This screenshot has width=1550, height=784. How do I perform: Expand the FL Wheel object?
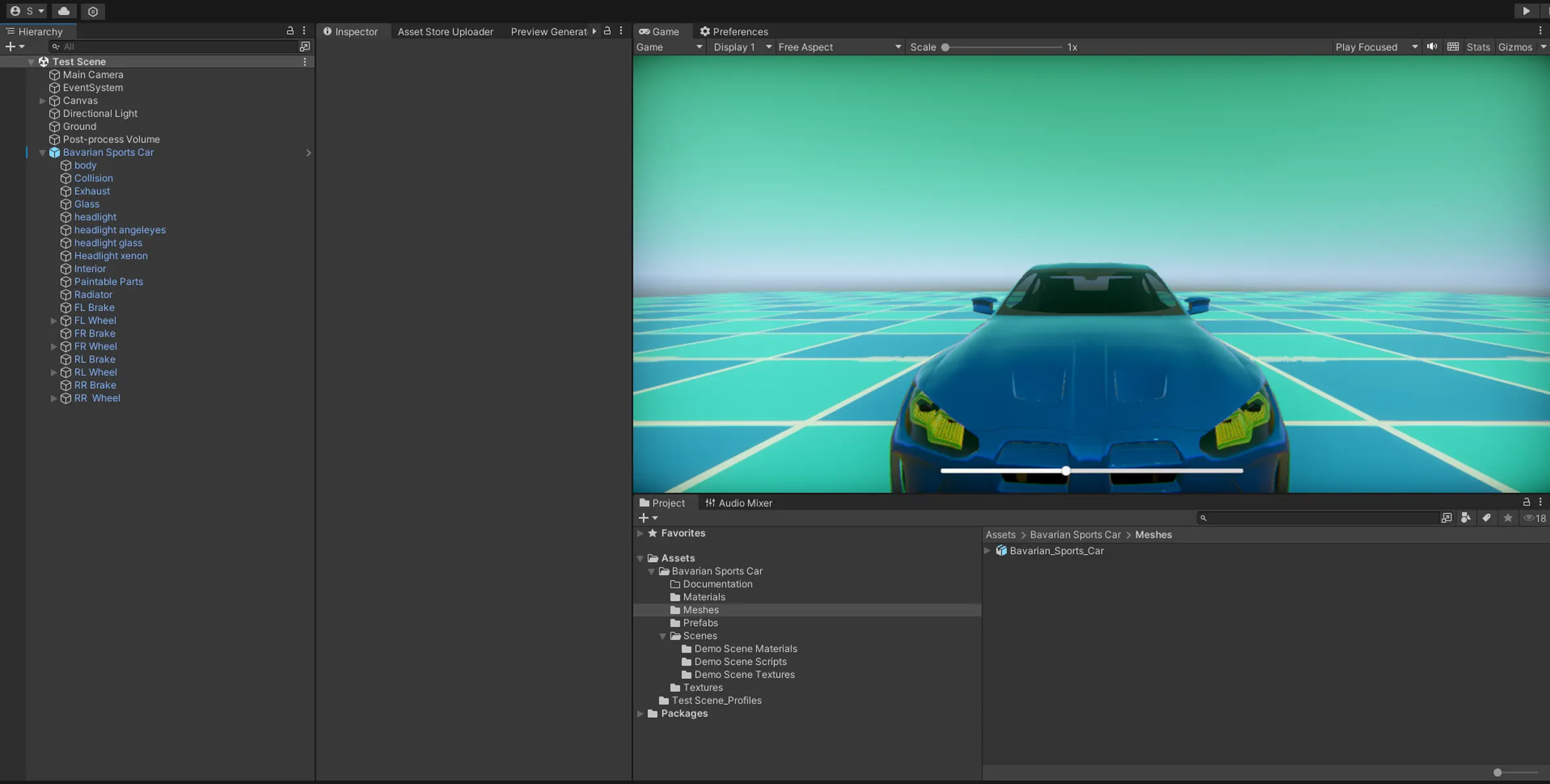pos(54,320)
